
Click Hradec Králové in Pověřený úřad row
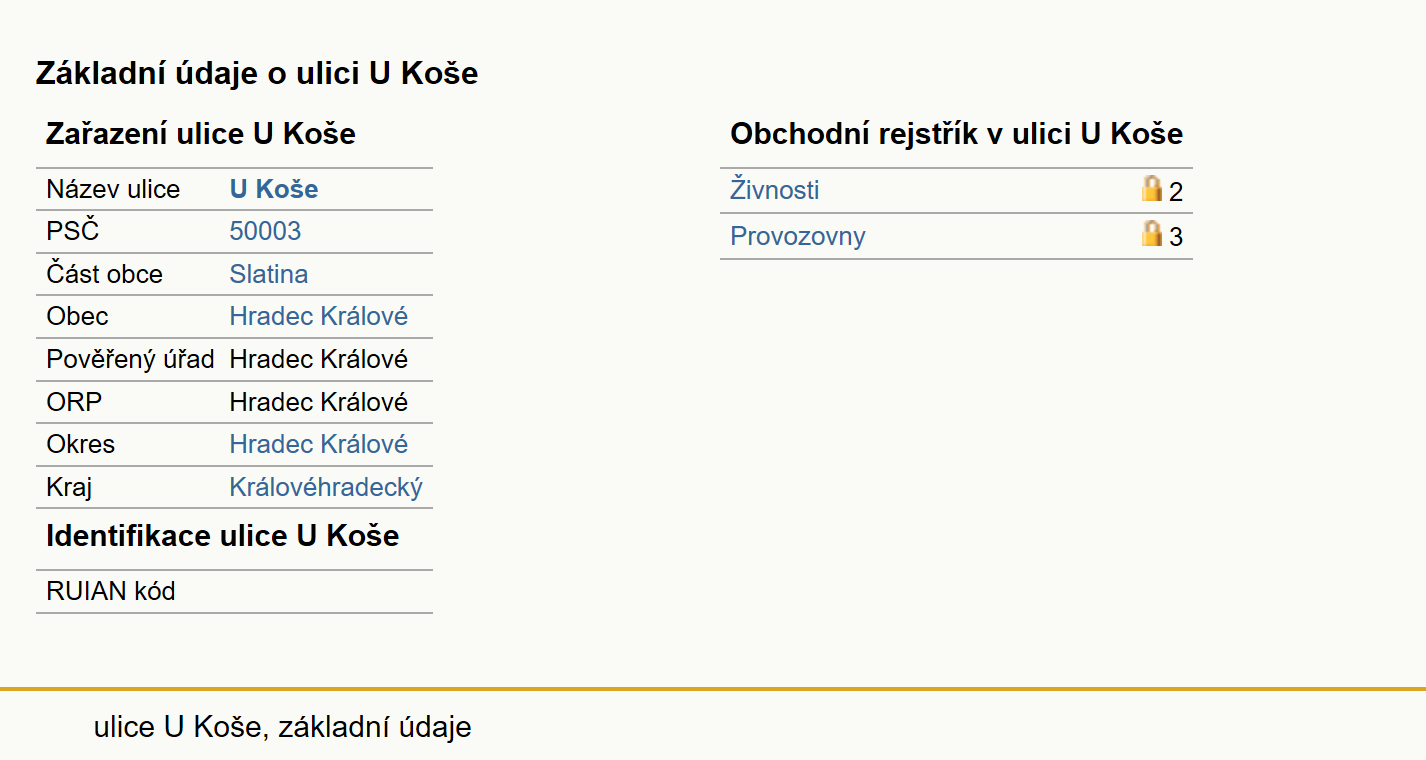point(319,359)
